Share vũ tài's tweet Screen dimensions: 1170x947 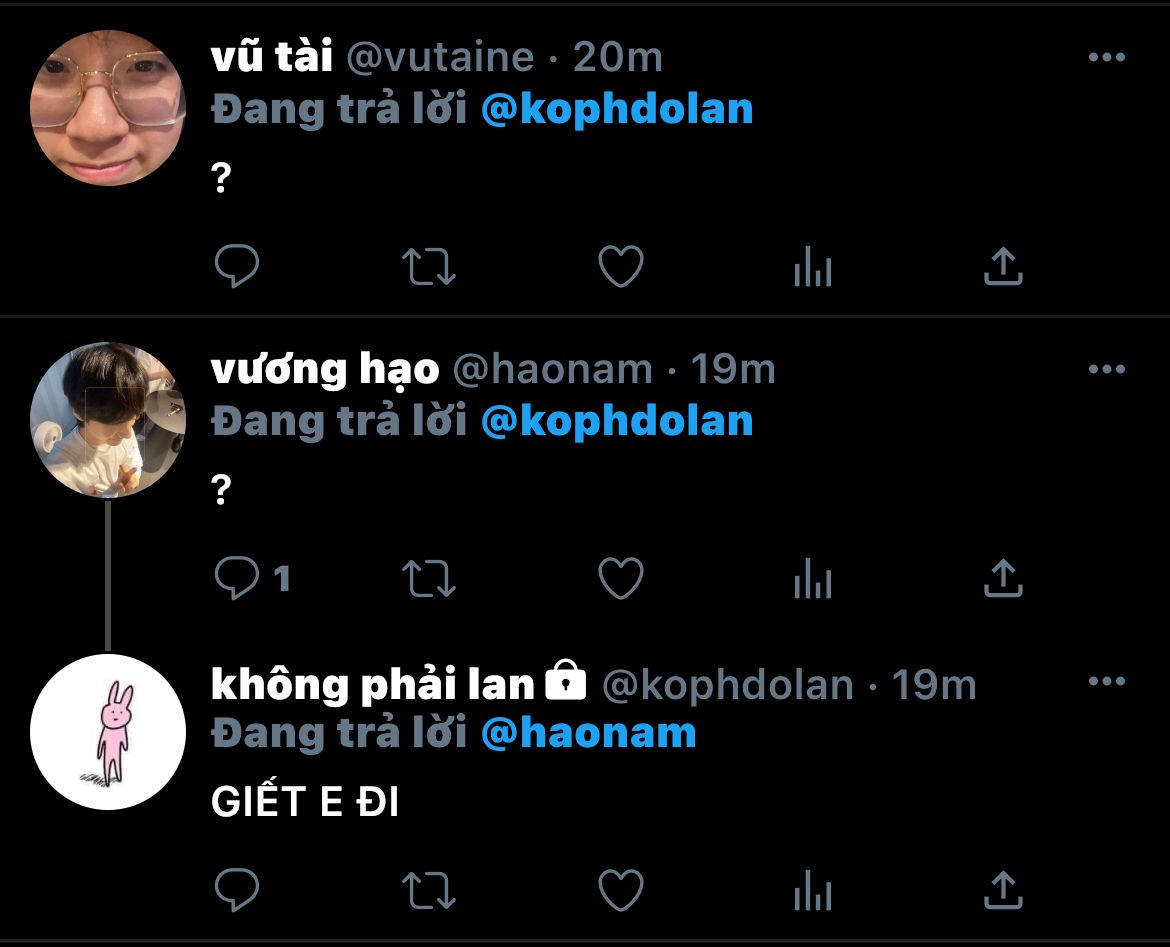point(1003,266)
